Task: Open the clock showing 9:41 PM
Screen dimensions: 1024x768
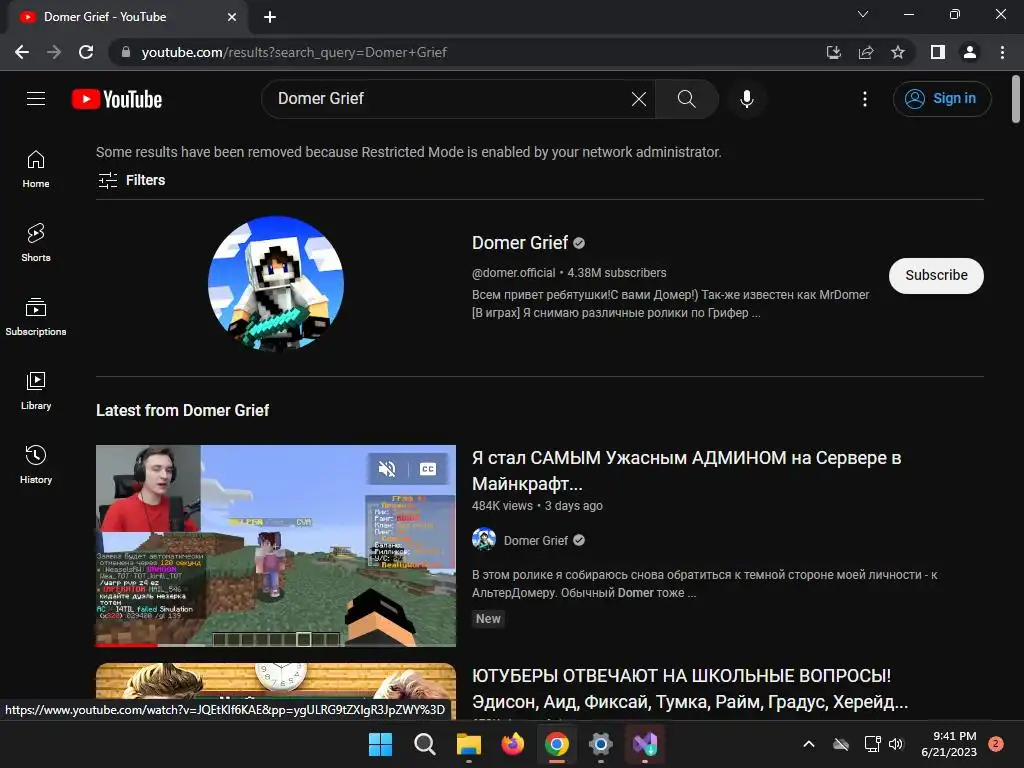Action: click(949, 744)
